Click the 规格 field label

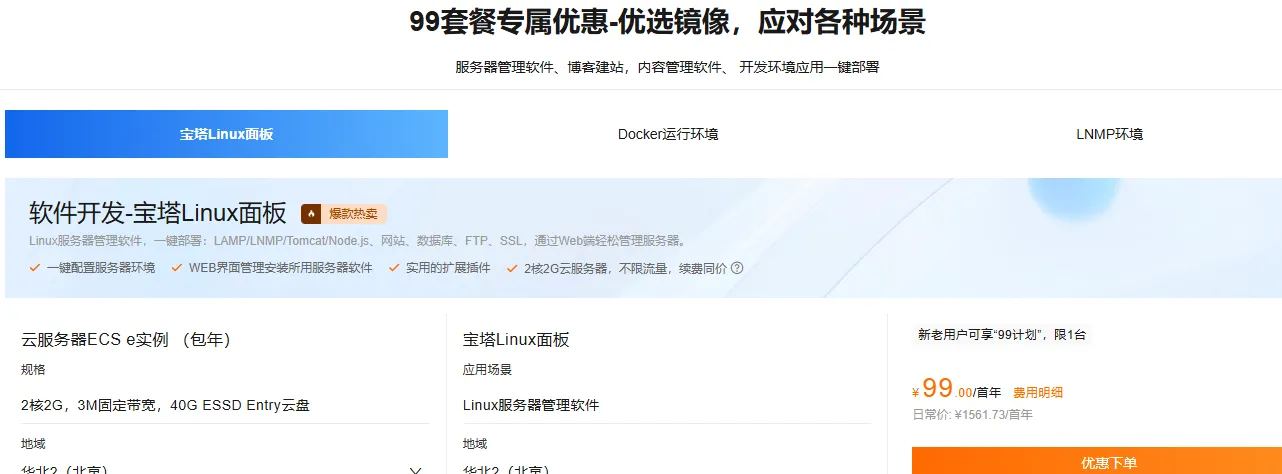(33, 369)
